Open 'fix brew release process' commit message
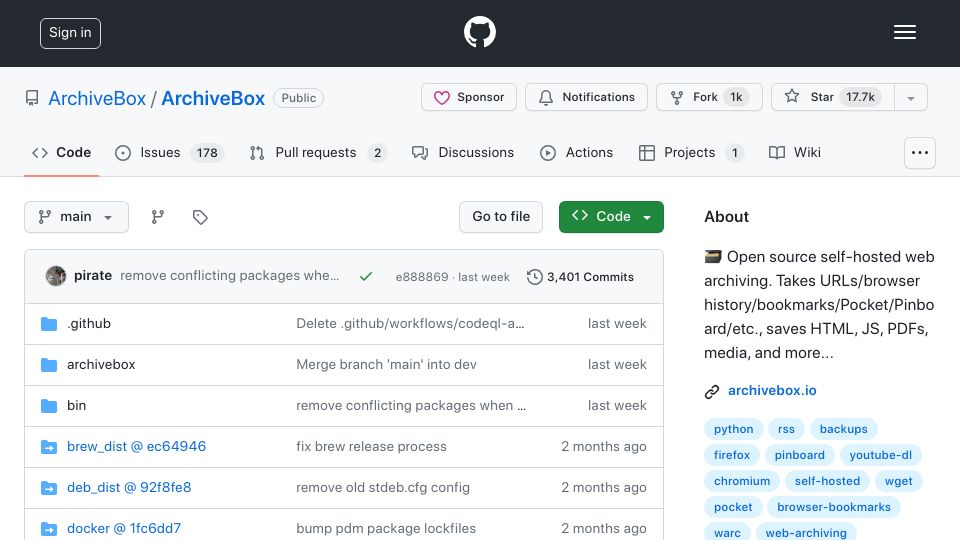 (372, 446)
